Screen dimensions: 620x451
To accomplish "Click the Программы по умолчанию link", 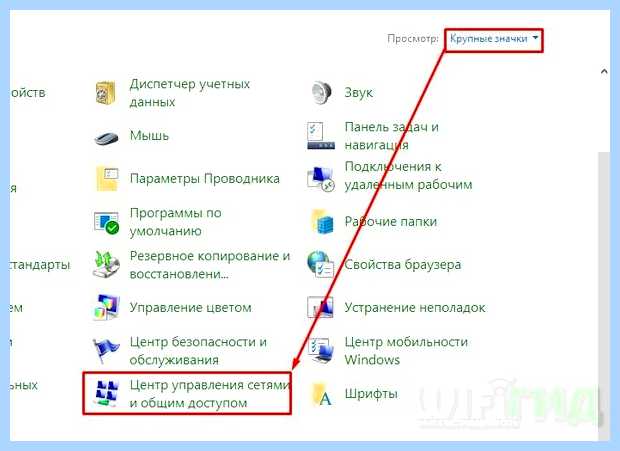I will point(176,222).
